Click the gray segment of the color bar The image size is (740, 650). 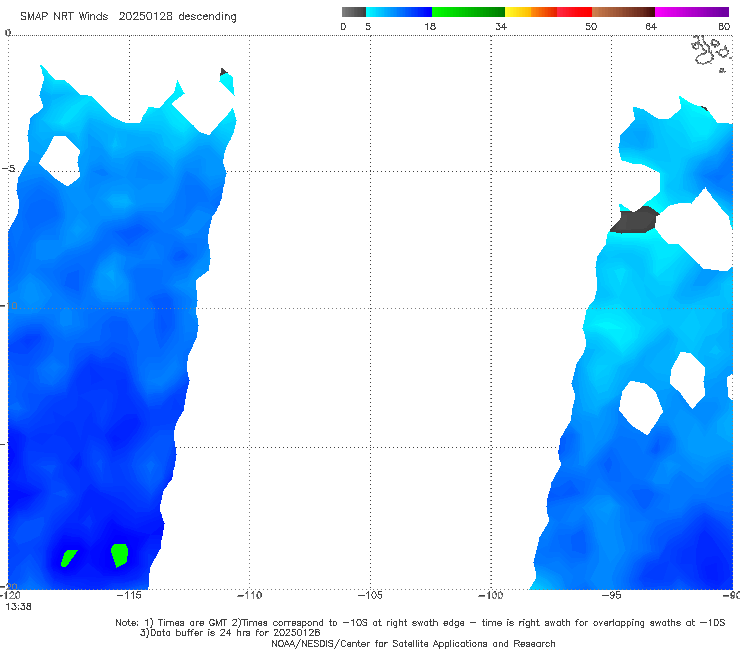354,12
